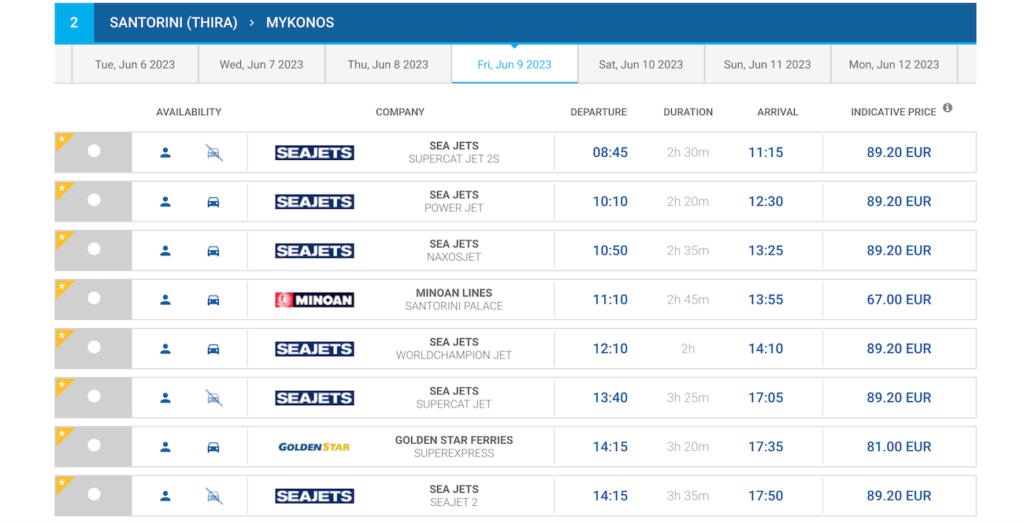Switch to Mon, Jun 12 2023 tab
The image size is (1024, 525).
coord(894,64)
